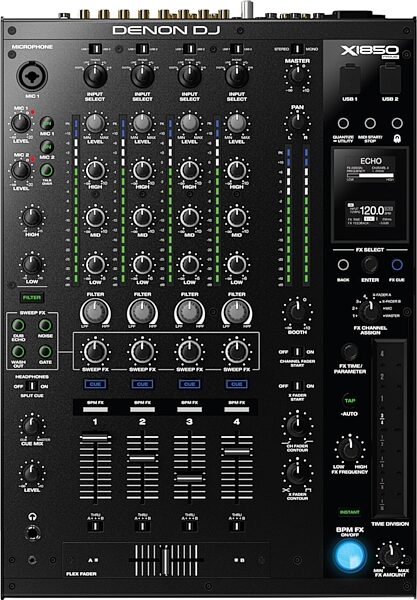Tap the TAP tempo button
The height and width of the screenshot is (600, 417).
(x=349, y=401)
